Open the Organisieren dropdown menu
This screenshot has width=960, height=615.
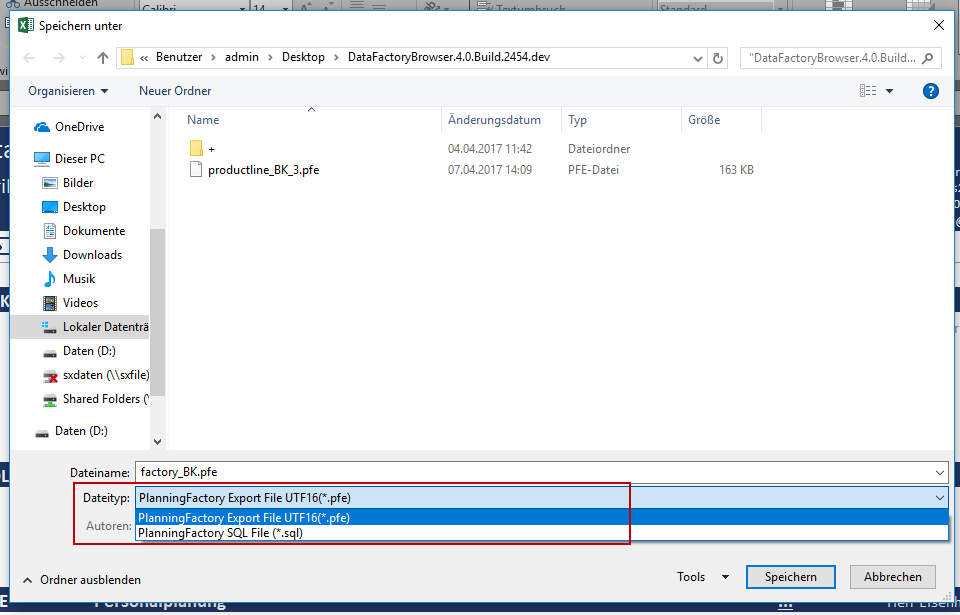click(68, 91)
